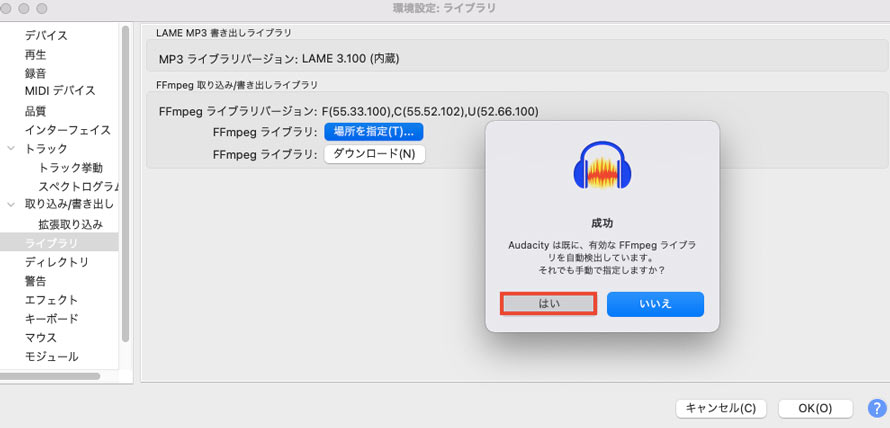
Task: Click キャンセル(C) button
Action: pyautogui.click(x=721, y=408)
